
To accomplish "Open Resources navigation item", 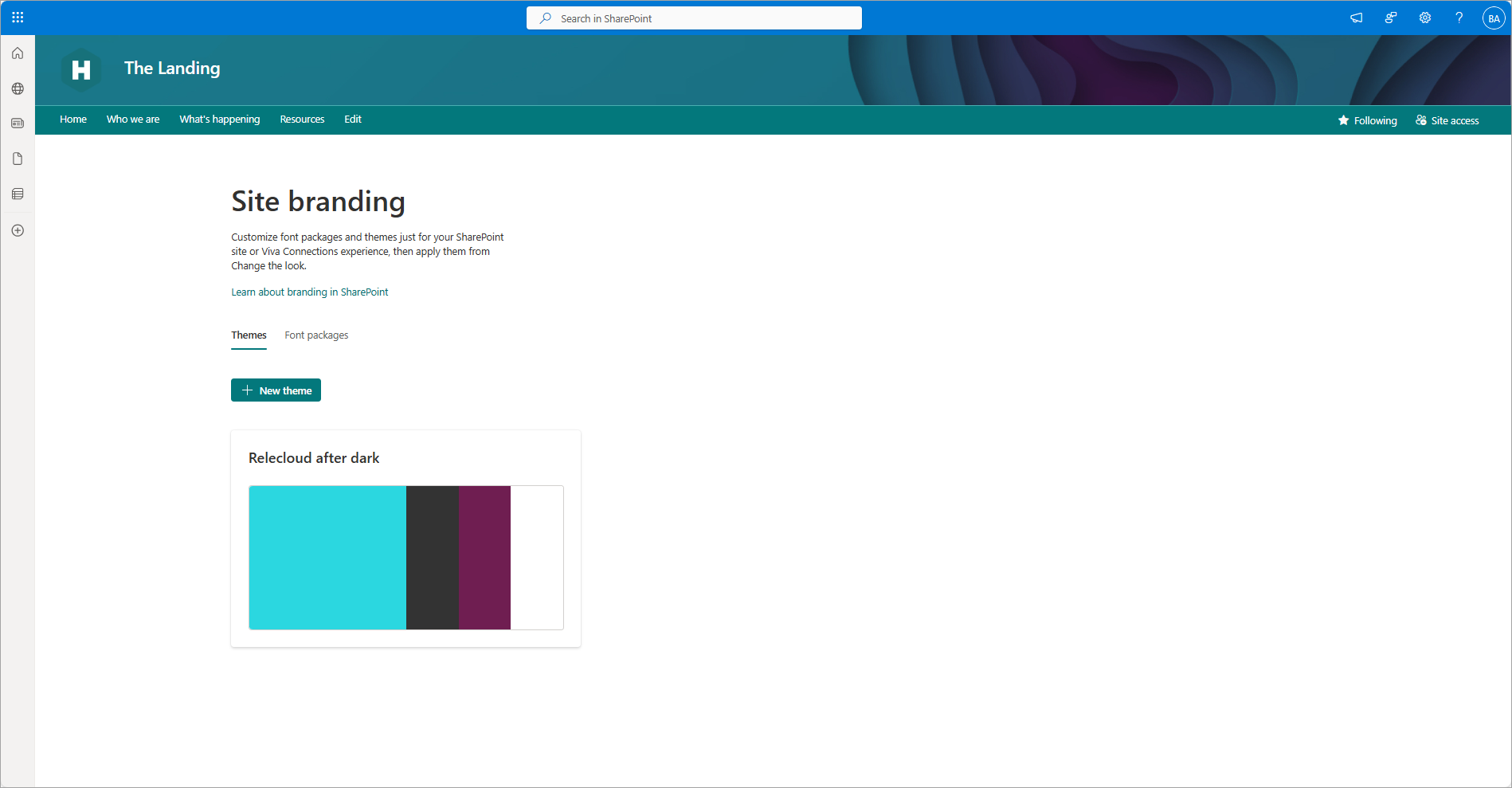I will (302, 120).
